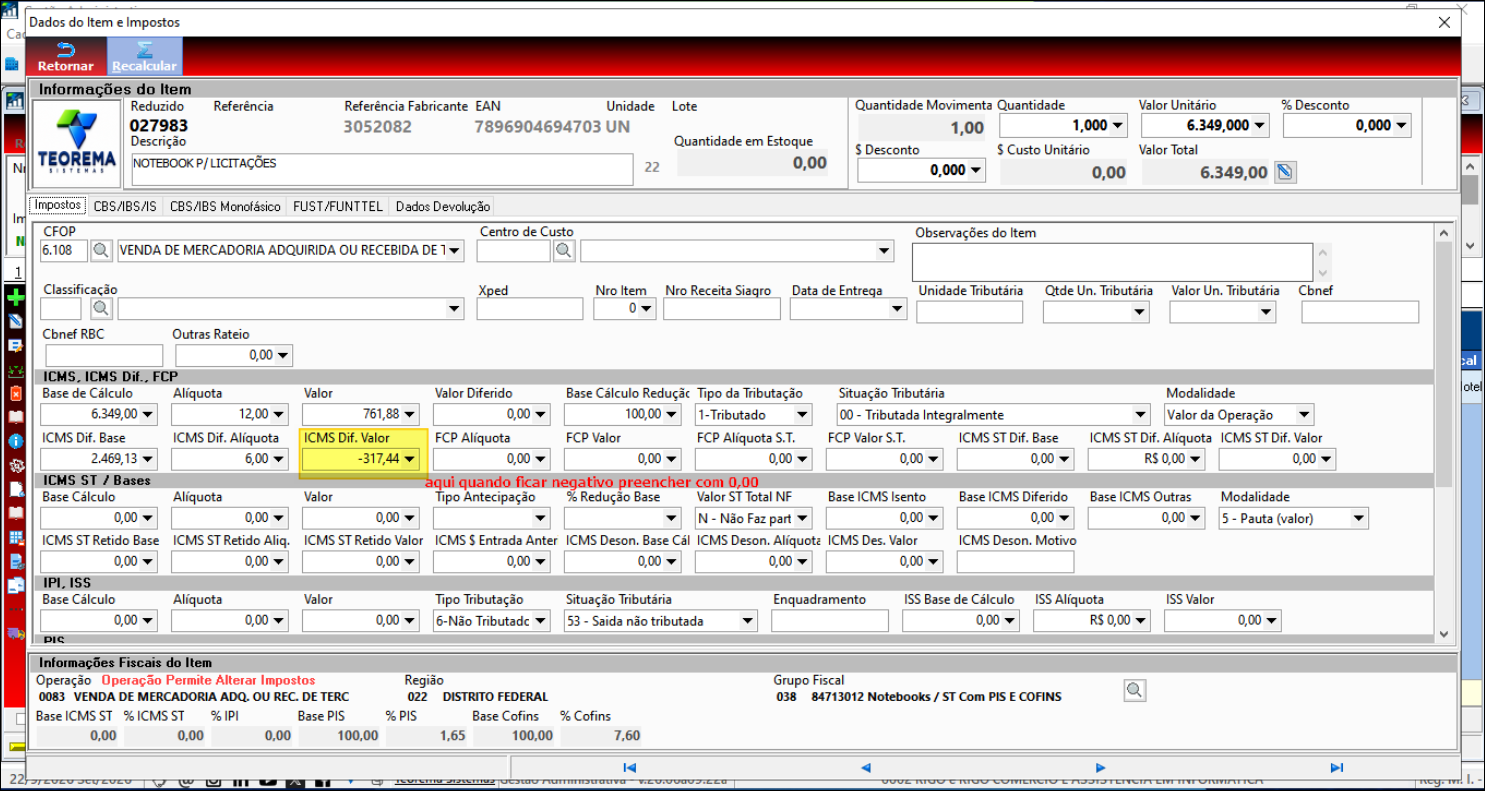This screenshot has height=791, width=1485.
Task: Recalculate taxes with the Recalcular button
Action: (144, 56)
